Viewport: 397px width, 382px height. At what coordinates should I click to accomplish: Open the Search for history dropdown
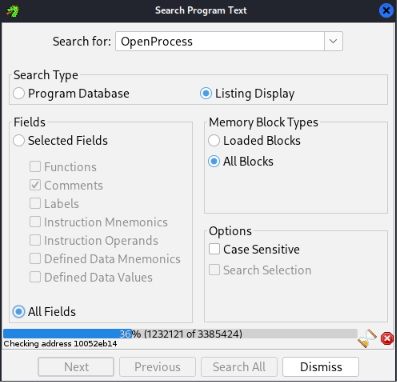(x=333, y=41)
